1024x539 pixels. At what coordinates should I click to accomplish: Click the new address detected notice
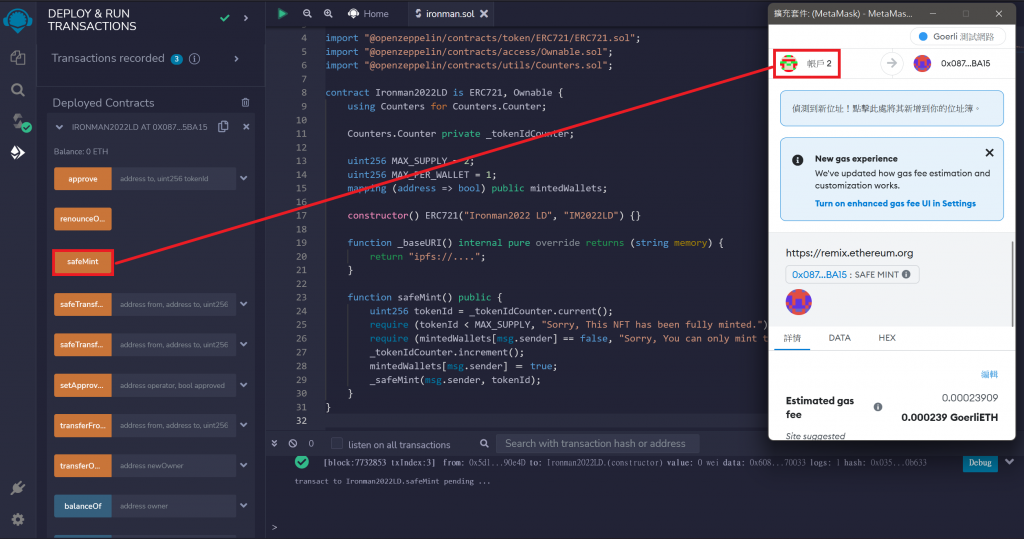891,108
